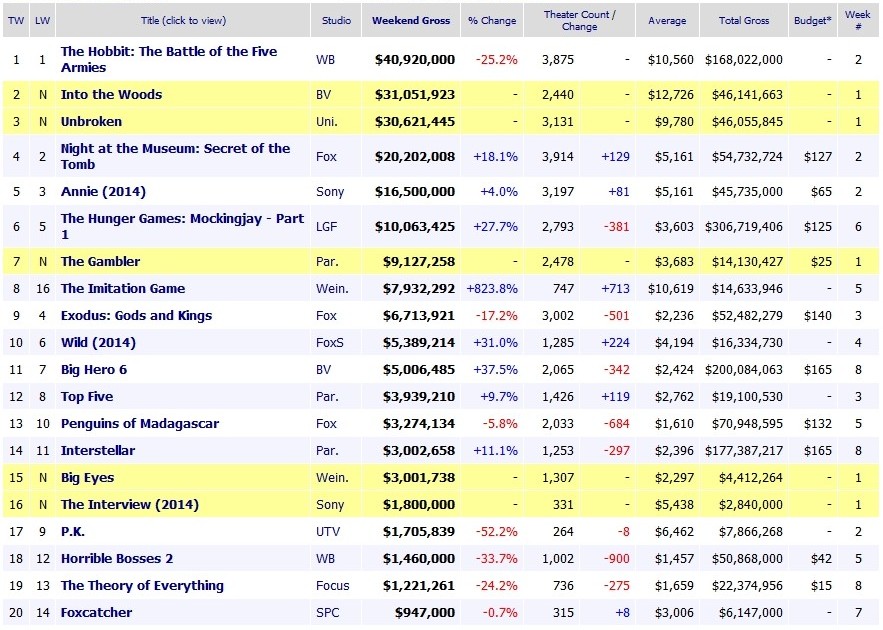Viewport: 883px width, 630px height.
Task: View The Interview (2014) page
Action: (x=130, y=504)
